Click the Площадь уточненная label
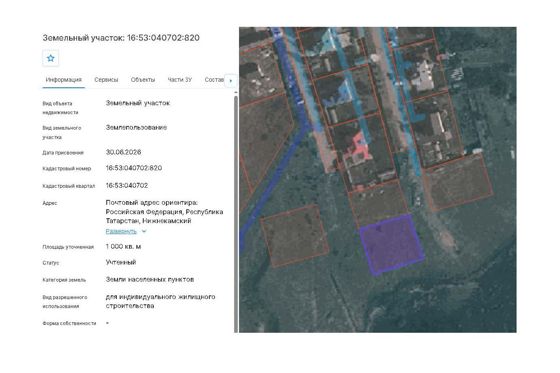 [x=68, y=247]
